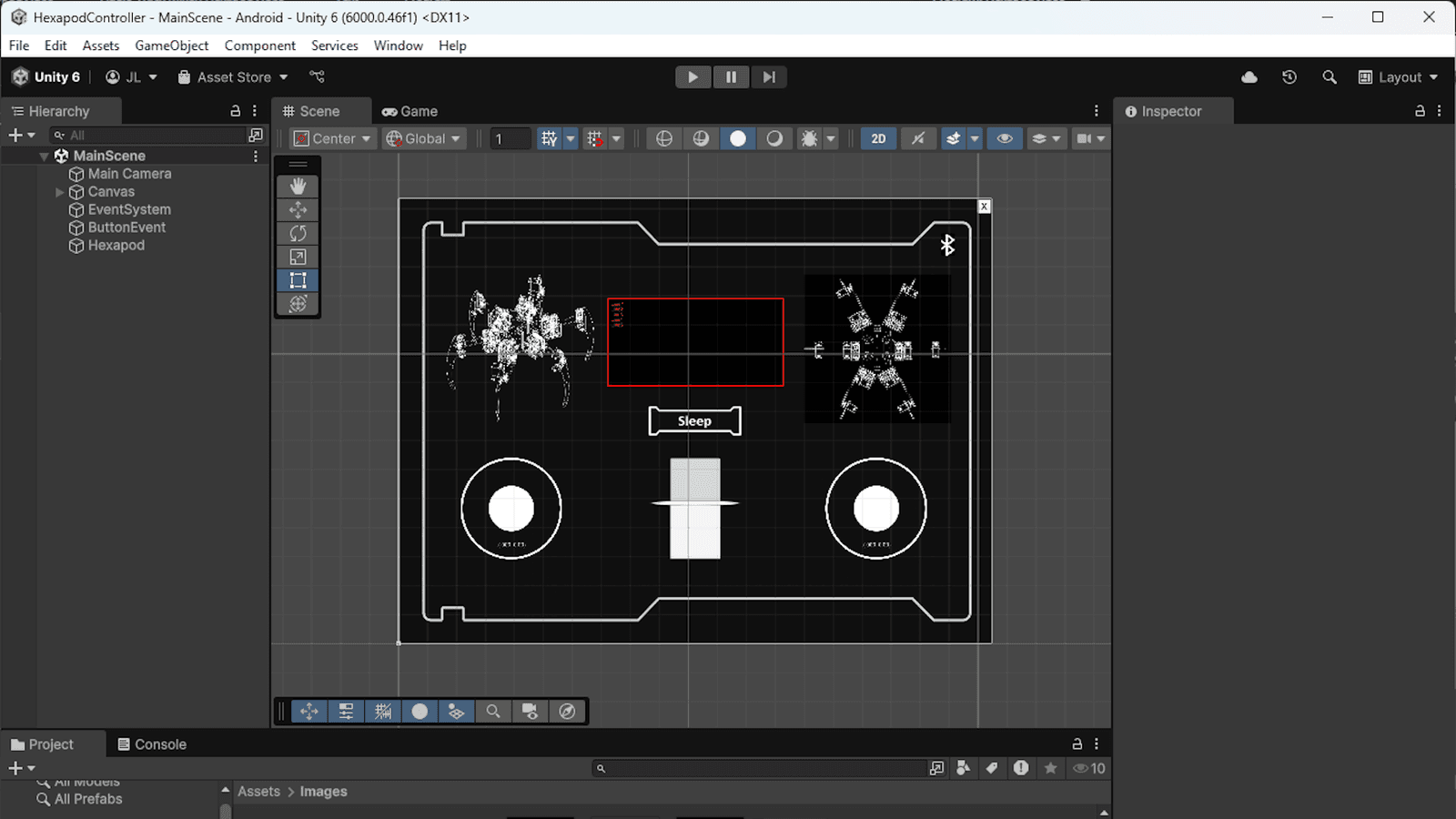1456x819 pixels.
Task: Toggle scene visibility eye icon
Action: [x=1005, y=138]
